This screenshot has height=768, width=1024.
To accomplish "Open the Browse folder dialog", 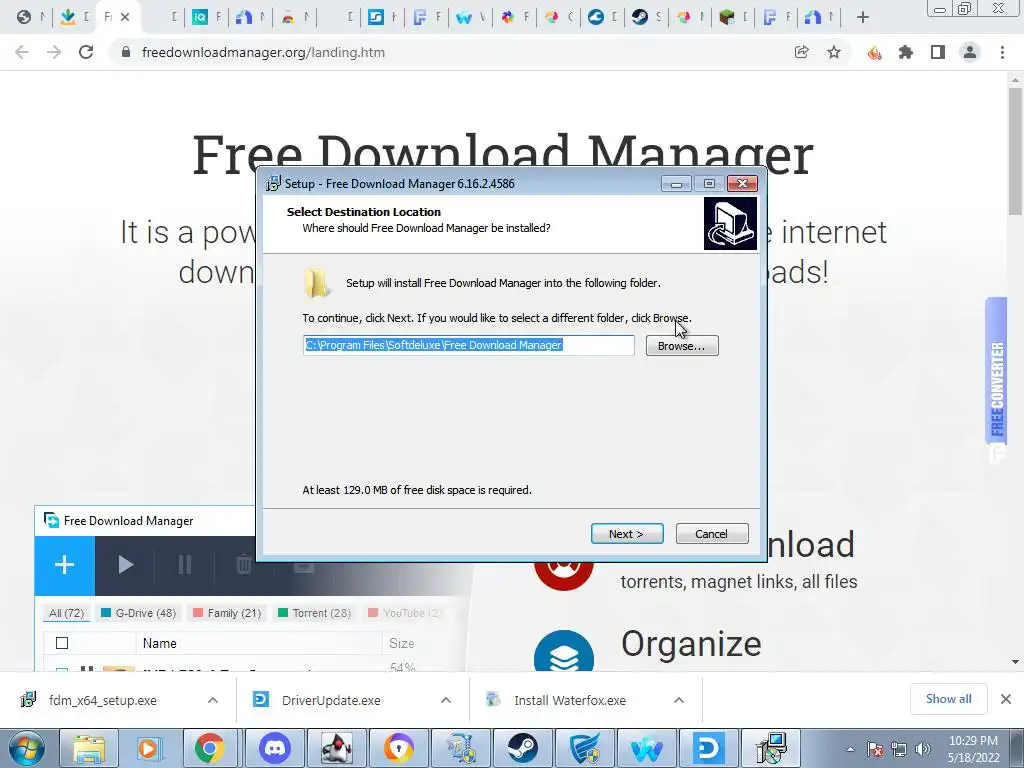I will [682, 345].
